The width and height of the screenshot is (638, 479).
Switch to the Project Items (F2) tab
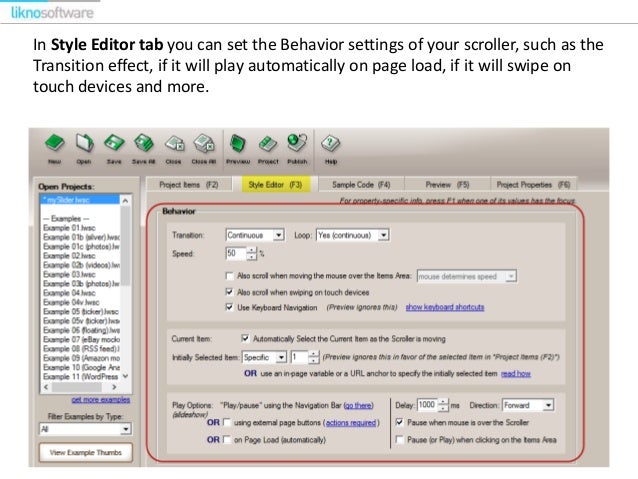(x=189, y=185)
